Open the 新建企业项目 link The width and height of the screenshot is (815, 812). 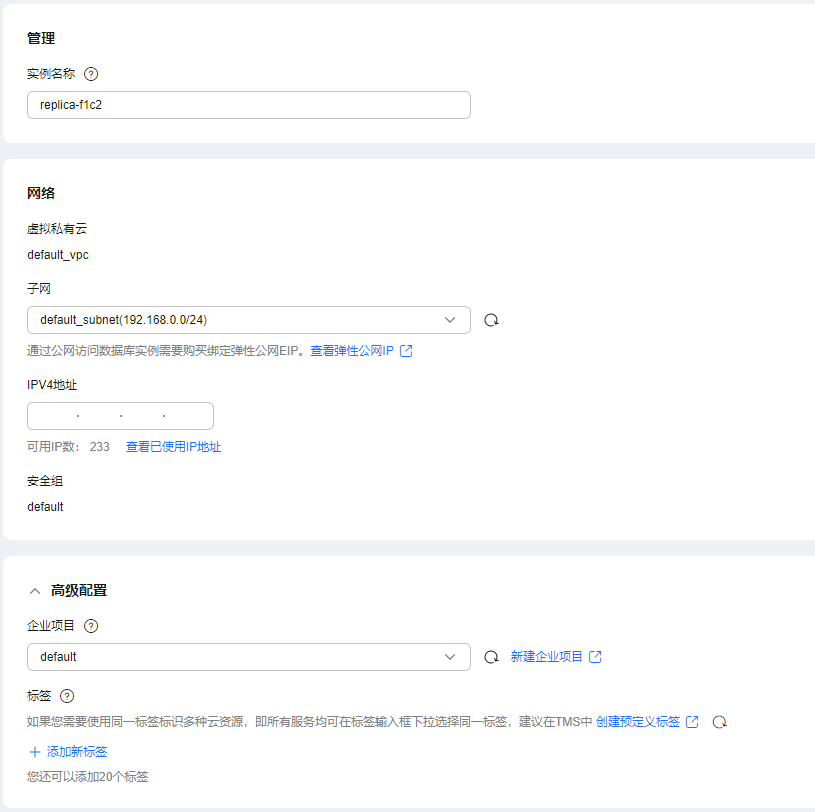[x=546, y=657]
